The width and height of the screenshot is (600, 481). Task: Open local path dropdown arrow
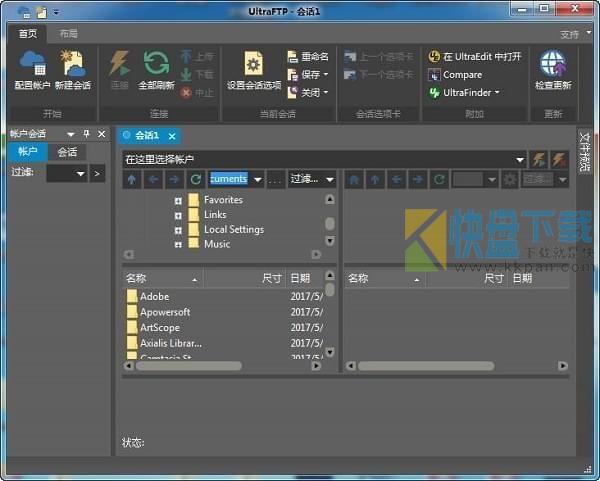(258, 179)
